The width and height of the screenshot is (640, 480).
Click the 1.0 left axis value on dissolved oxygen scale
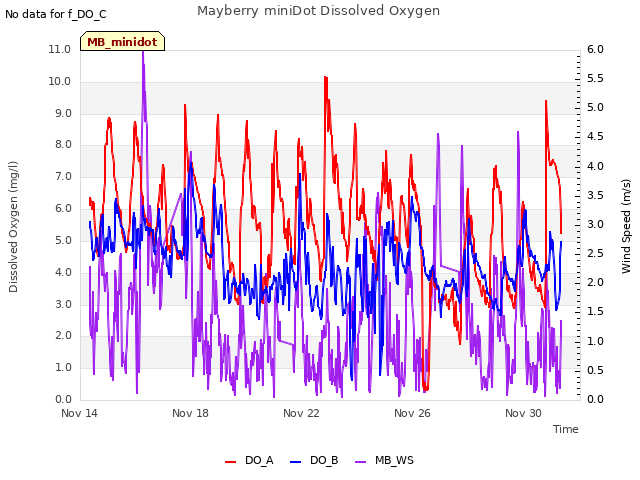tap(64, 367)
